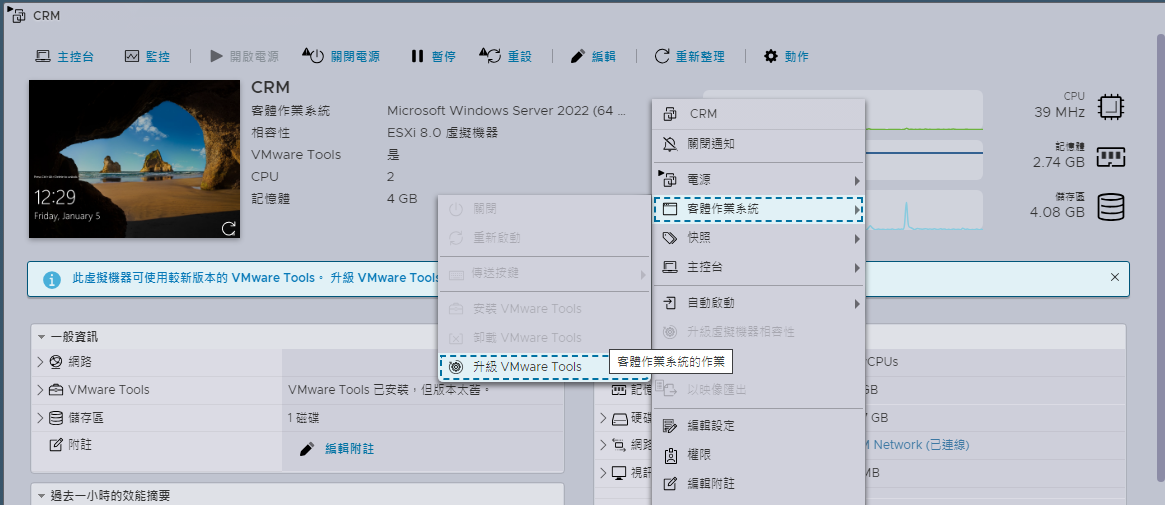Expand the 網路 row in general info
Viewport: 1165px width, 505px height.
coord(41,361)
